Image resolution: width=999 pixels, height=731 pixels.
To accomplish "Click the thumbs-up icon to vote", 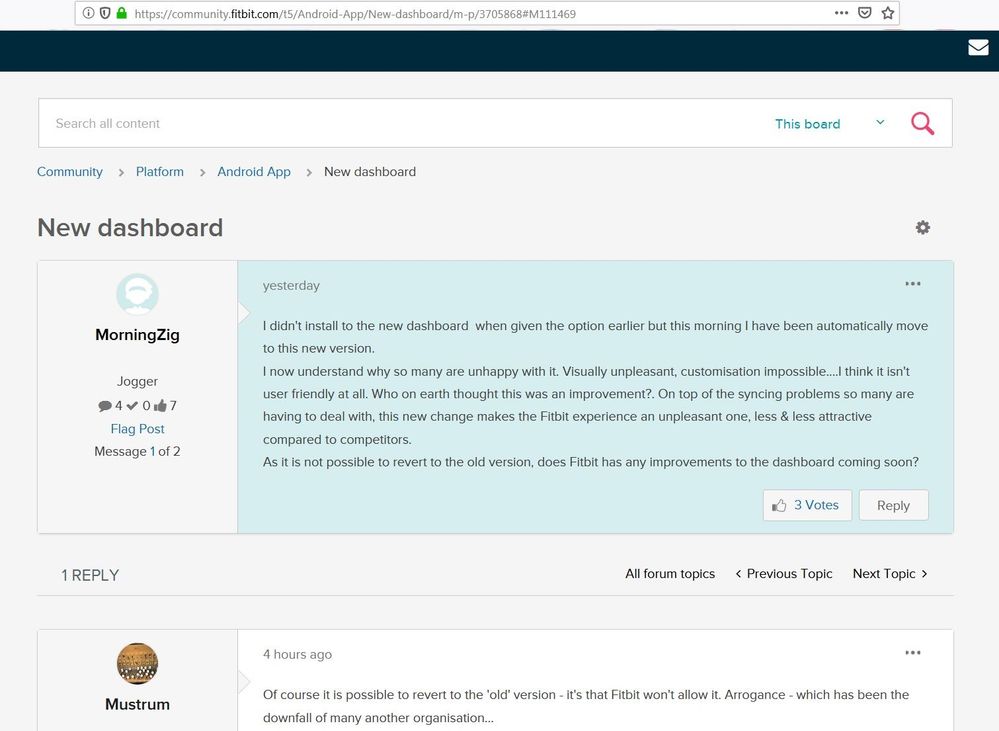I will pos(779,505).
